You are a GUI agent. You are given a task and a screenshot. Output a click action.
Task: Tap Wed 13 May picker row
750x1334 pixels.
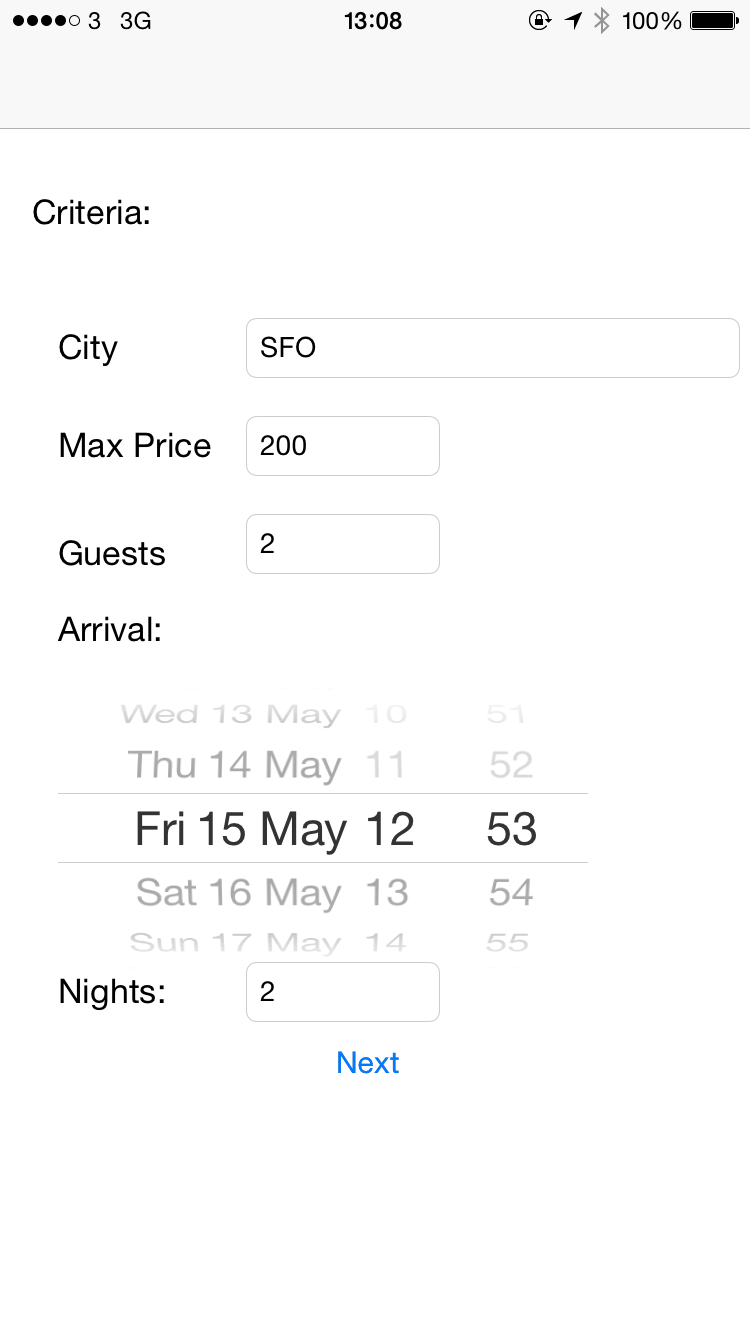coord(230,715)
